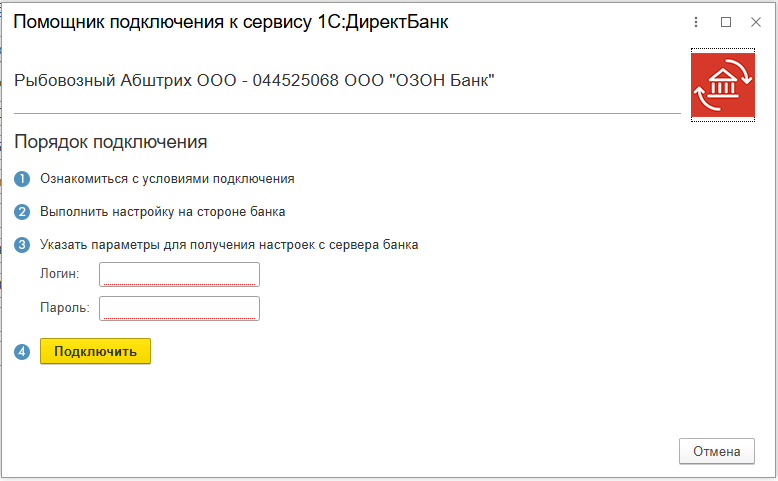Focus the Пароль input field

coord(180,308)
